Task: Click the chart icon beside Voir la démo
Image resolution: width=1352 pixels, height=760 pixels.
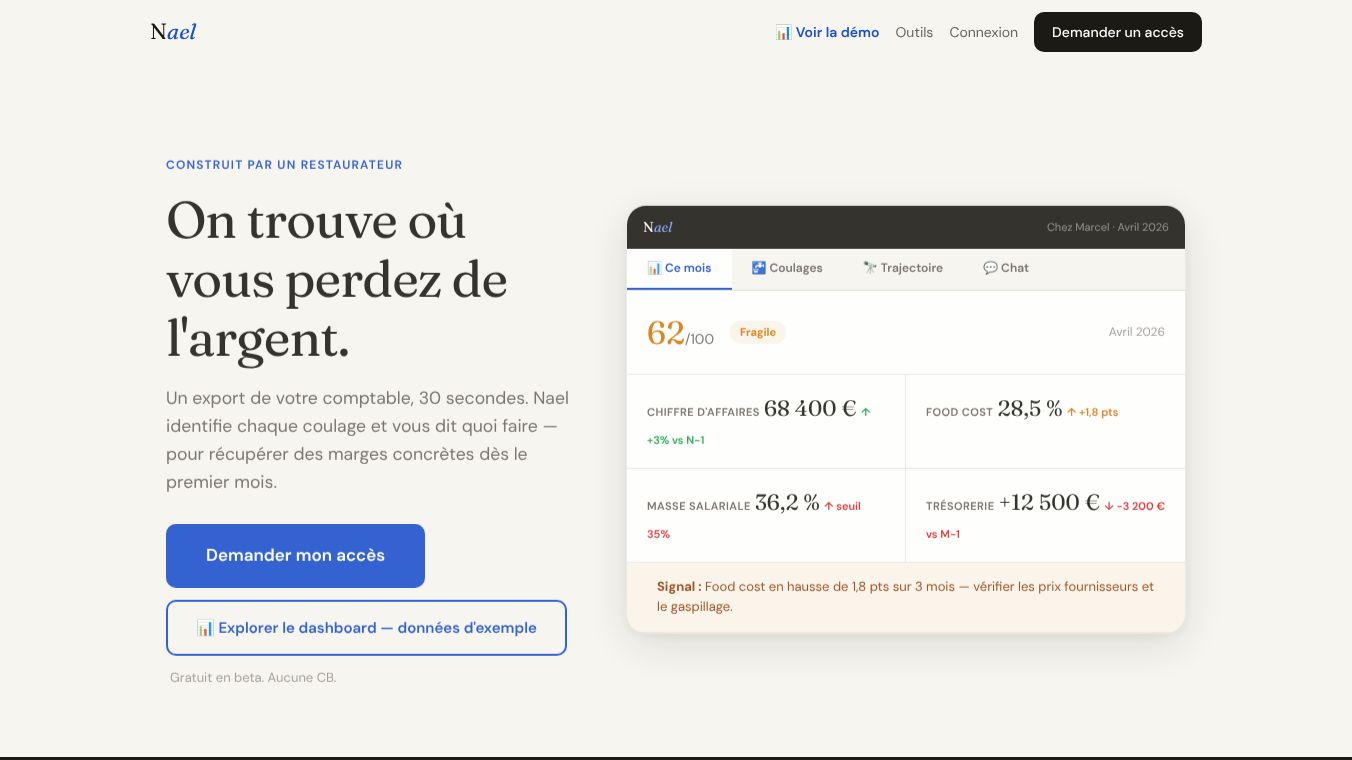Action: tap(783, 32)
